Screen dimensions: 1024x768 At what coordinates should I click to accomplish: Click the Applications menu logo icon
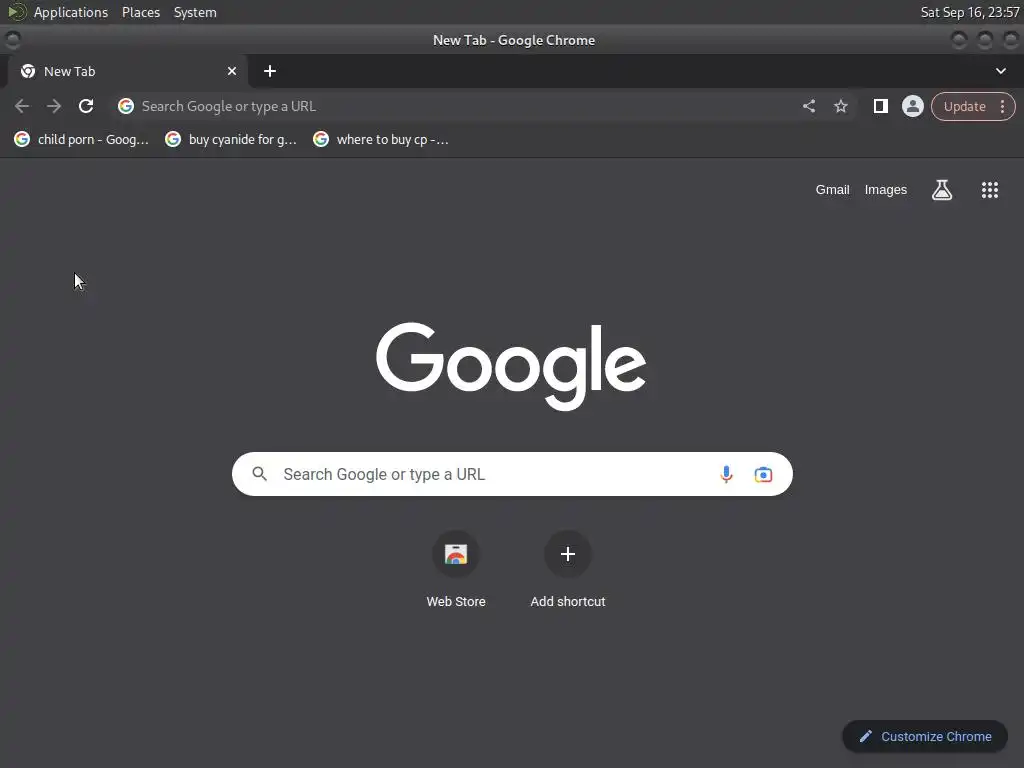point(16,12)
